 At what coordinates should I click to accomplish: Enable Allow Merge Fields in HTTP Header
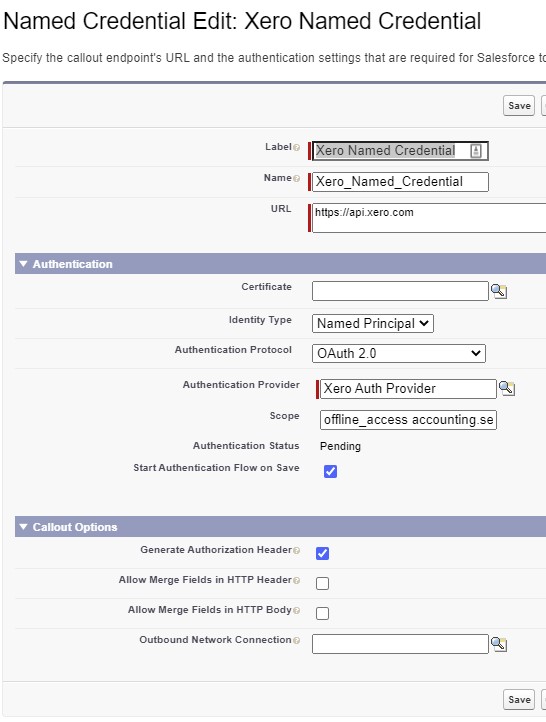tap(322, 583)
